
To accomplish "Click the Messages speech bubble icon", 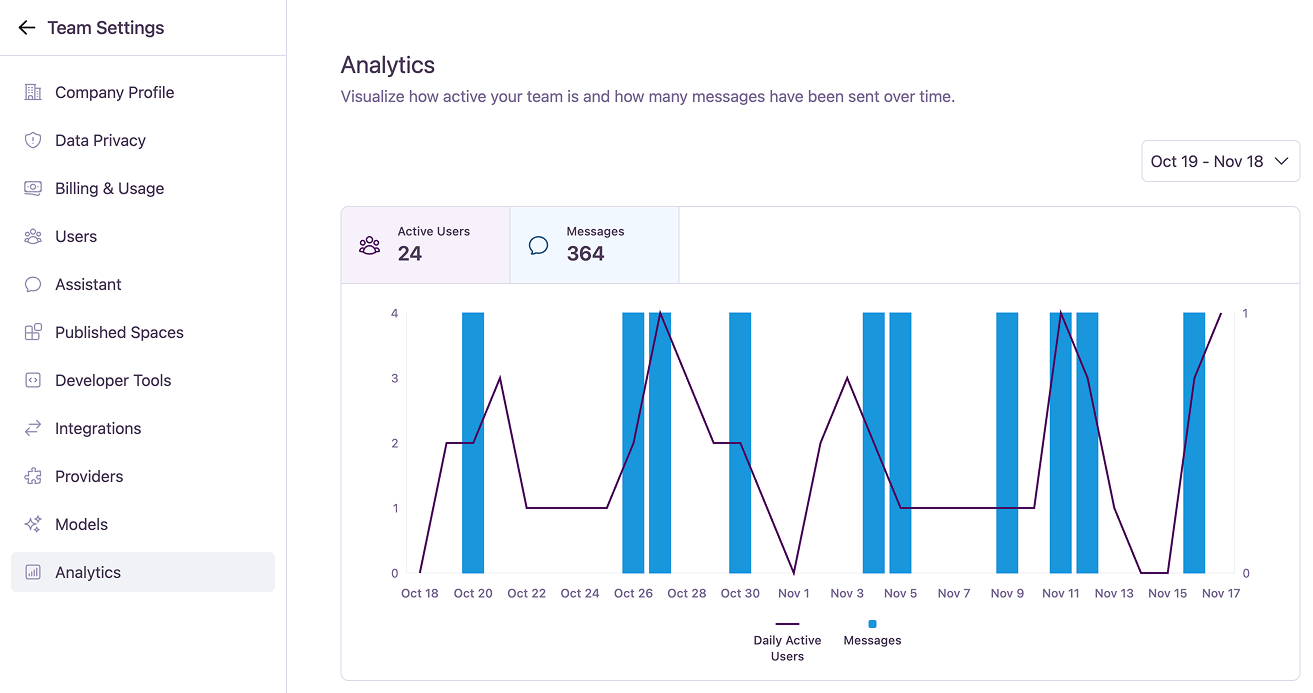I will click(x=538, y=245).
